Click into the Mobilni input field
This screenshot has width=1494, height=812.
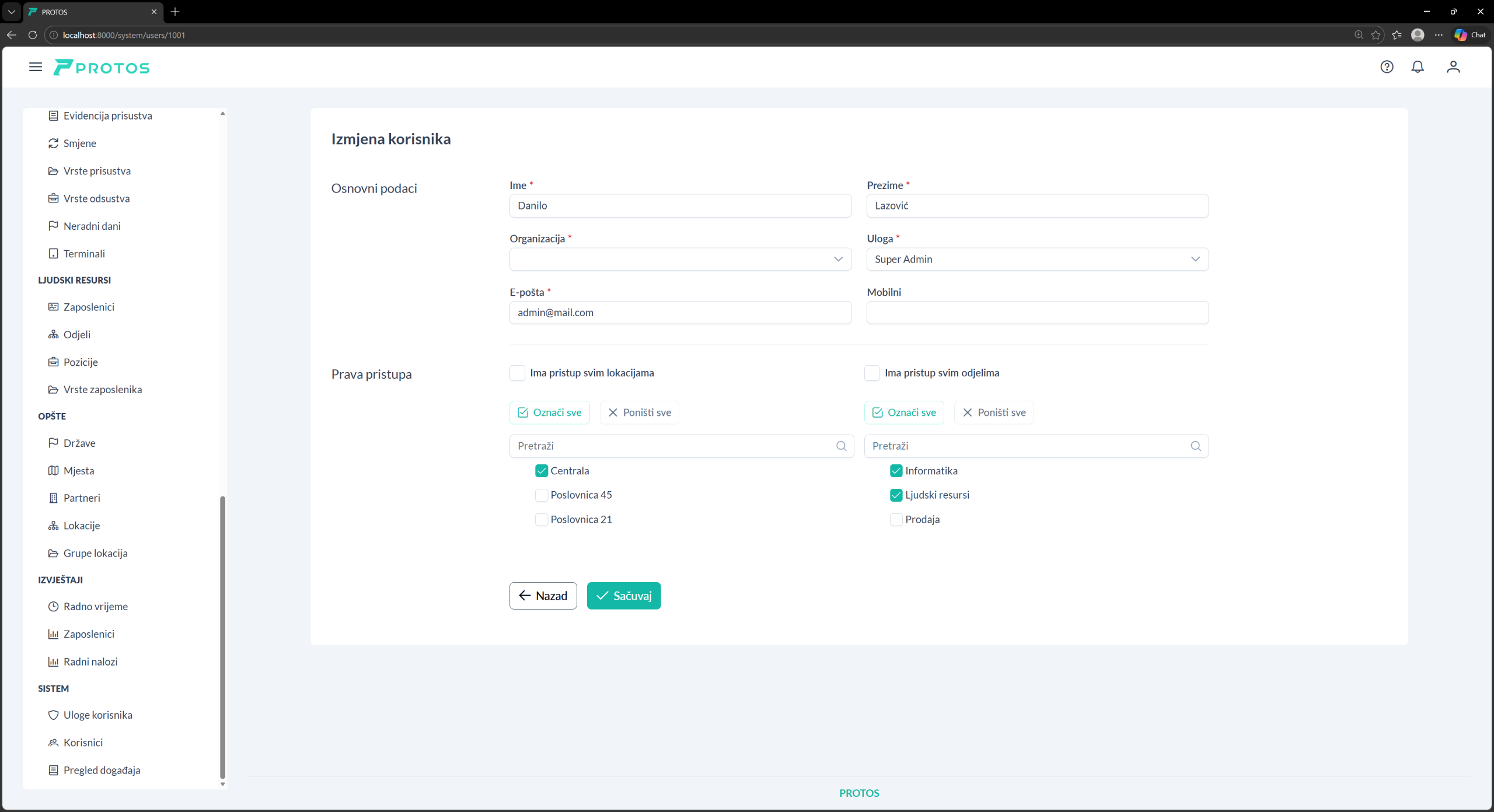coord(1037,313)
